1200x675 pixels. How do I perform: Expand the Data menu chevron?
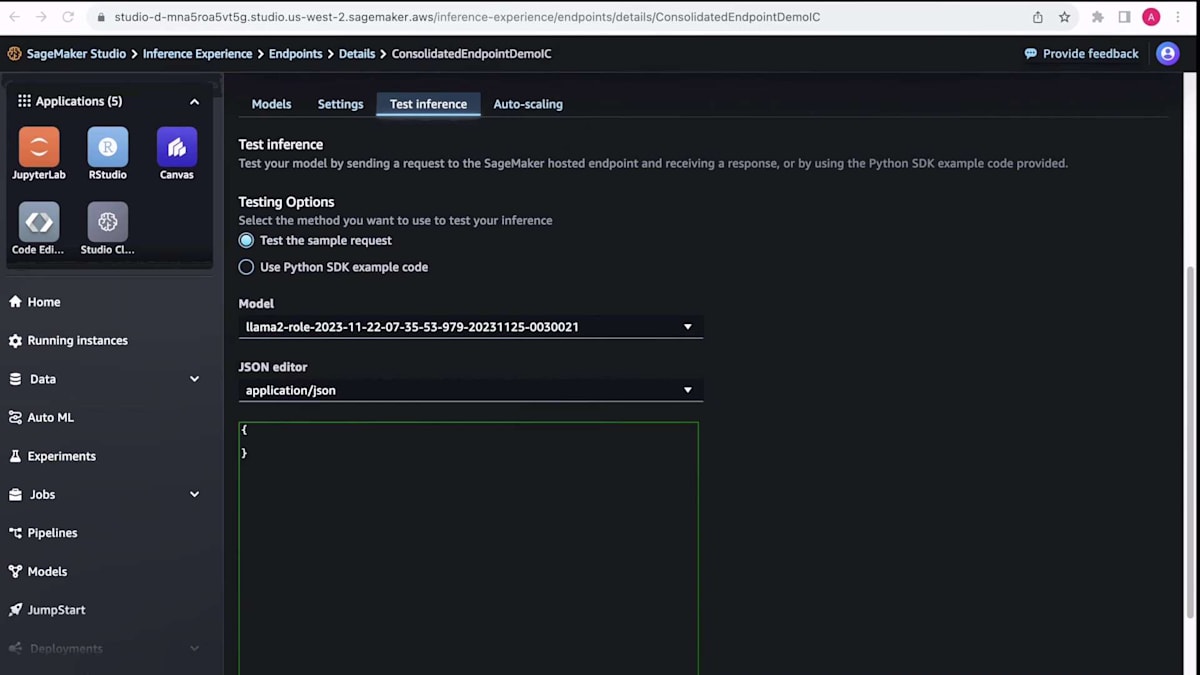click(x=194, y=379)
